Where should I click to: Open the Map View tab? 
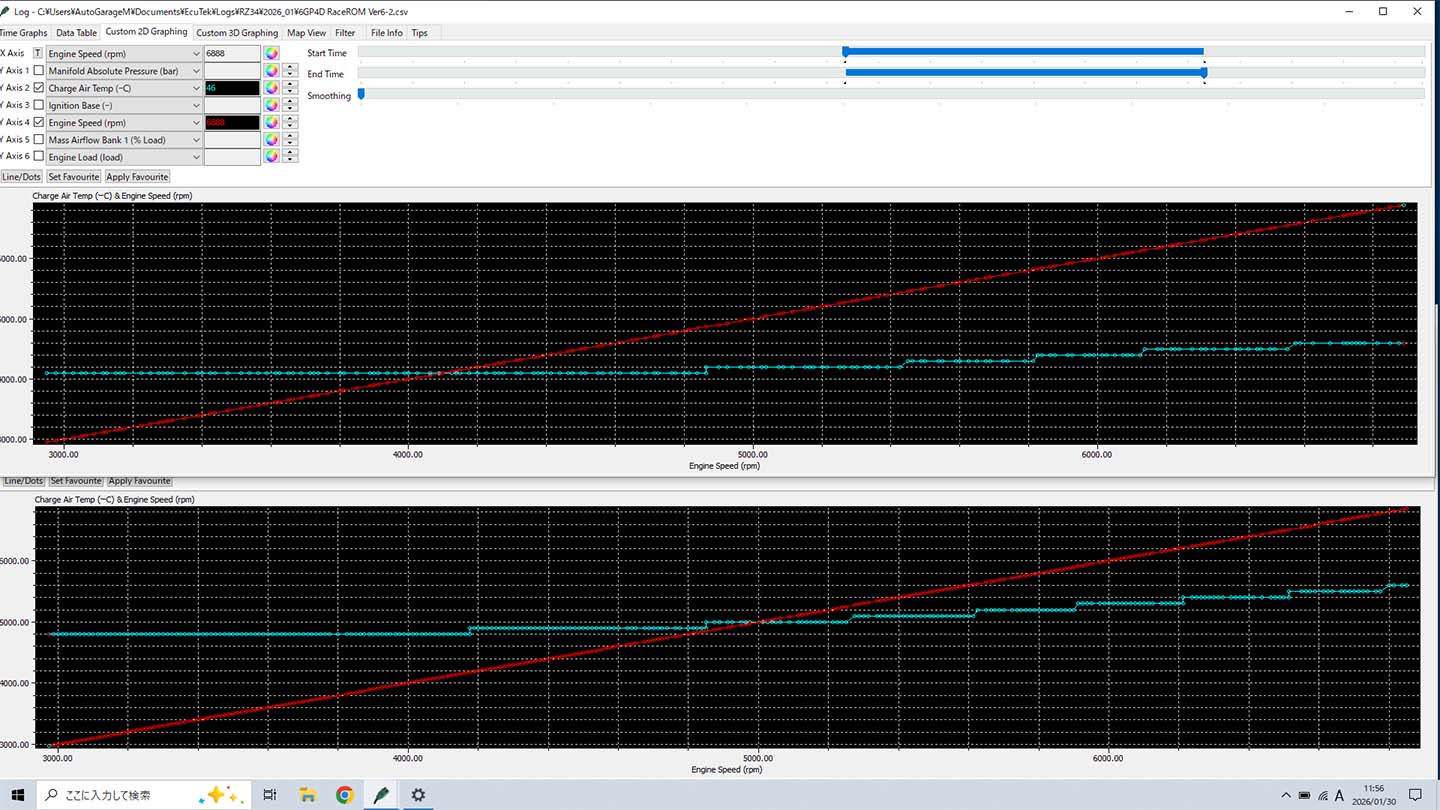306,33
